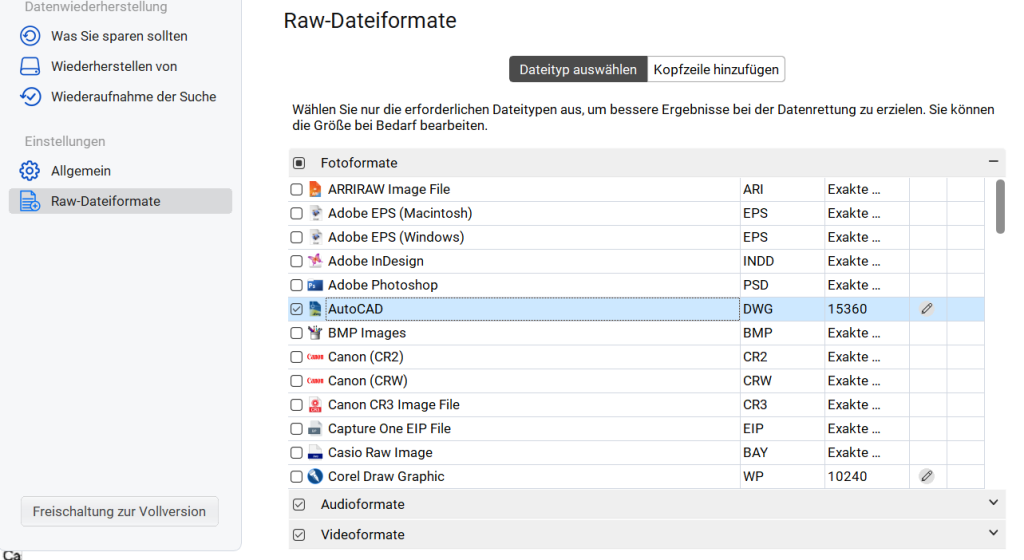Viewport: 1024px width, 560px height.
Task: Click the 'Exakte ...' value for Adobe Photoshop
Action: 854,285
